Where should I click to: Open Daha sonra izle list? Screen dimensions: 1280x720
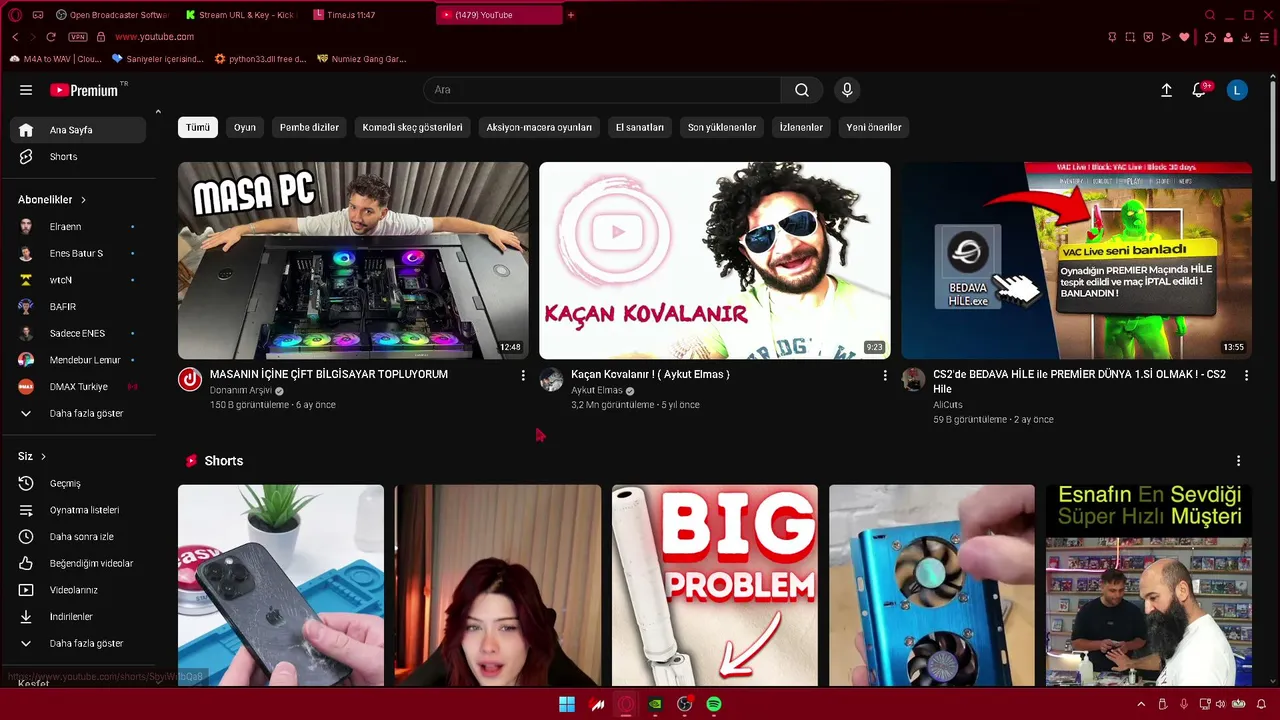click(x=78, y=537)
